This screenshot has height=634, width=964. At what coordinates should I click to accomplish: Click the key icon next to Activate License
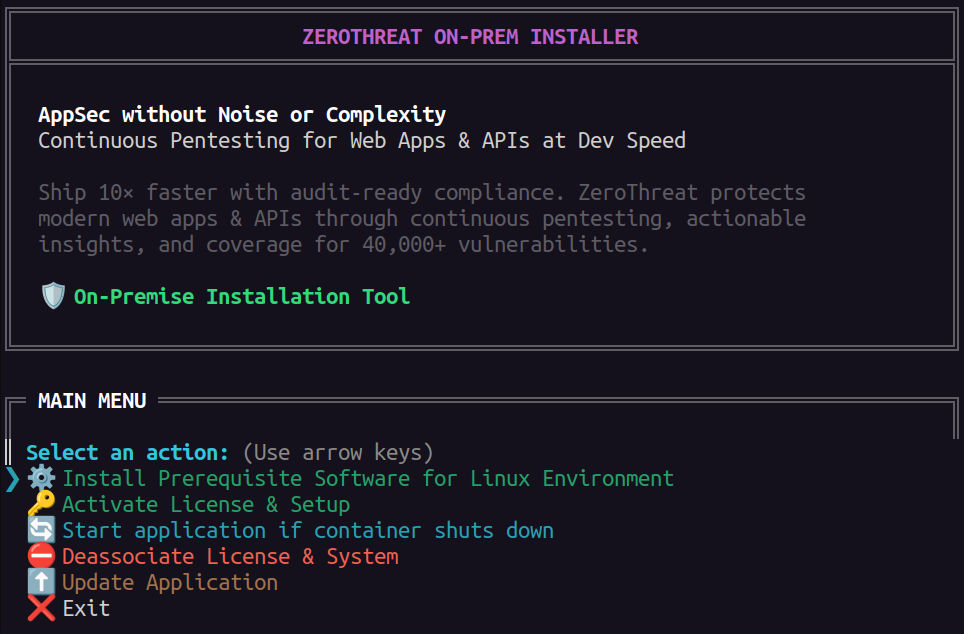pos(41,504)
